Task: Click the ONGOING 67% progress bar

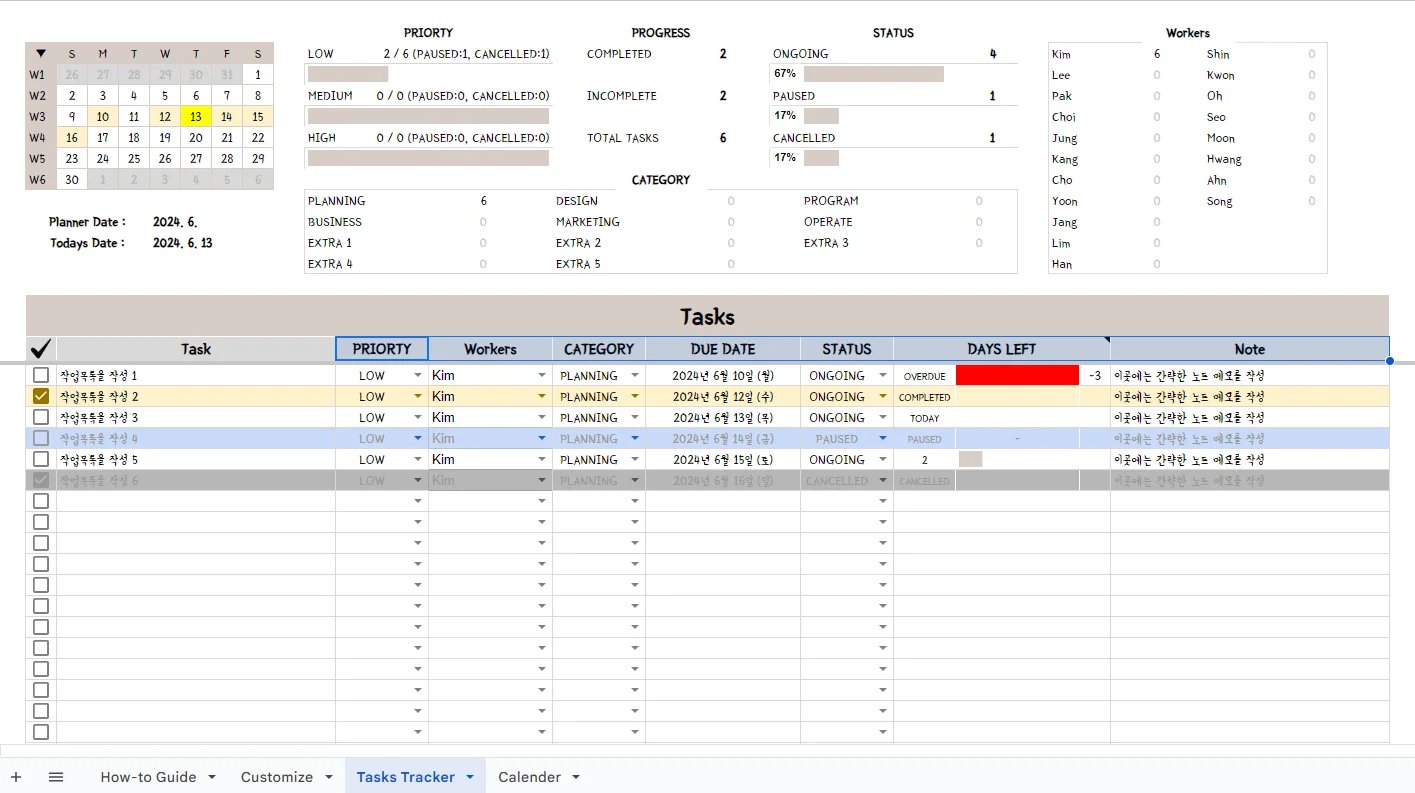Action: point(874,74)
